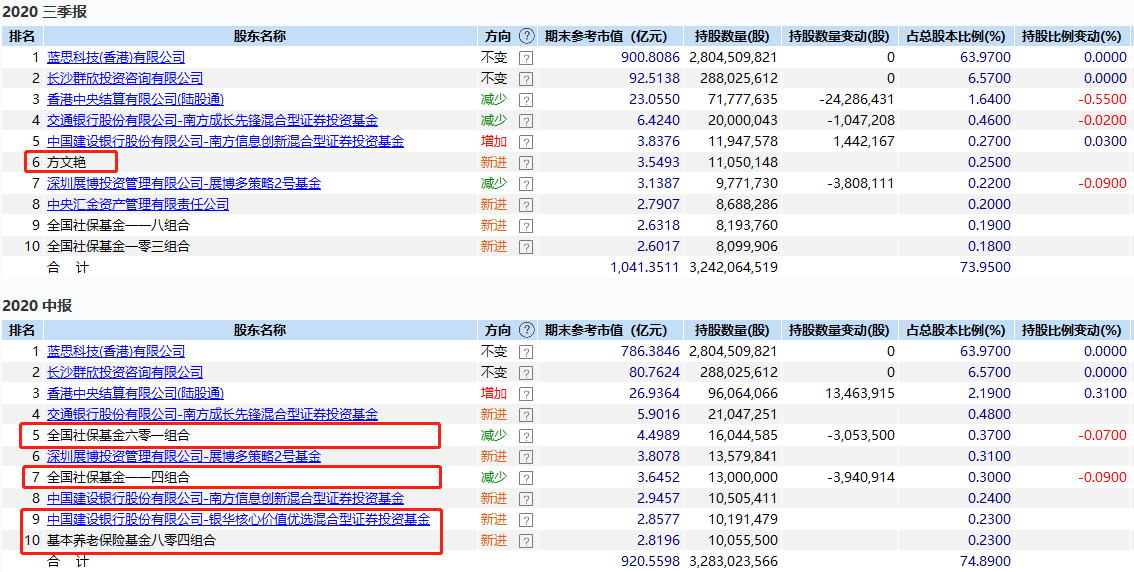This screenshot has width=1134, height=572.
Task: Click the question mark icon in the 2020 三季报 header next to 方向
Action: tap(526, 36)
